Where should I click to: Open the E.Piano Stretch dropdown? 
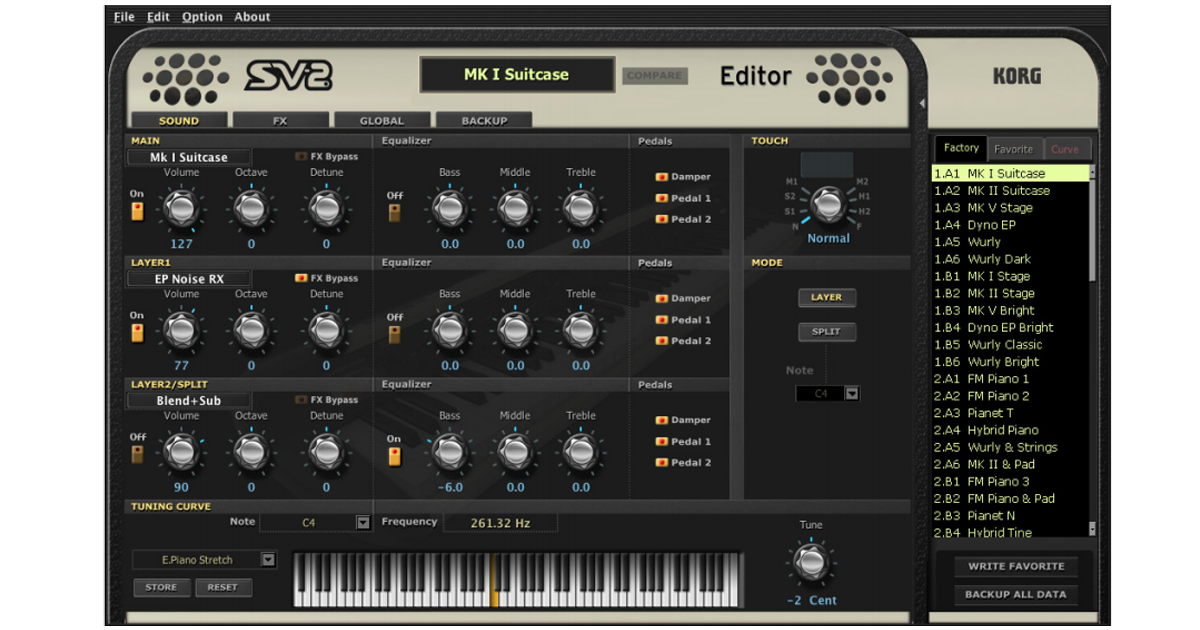tap(268, 560)
